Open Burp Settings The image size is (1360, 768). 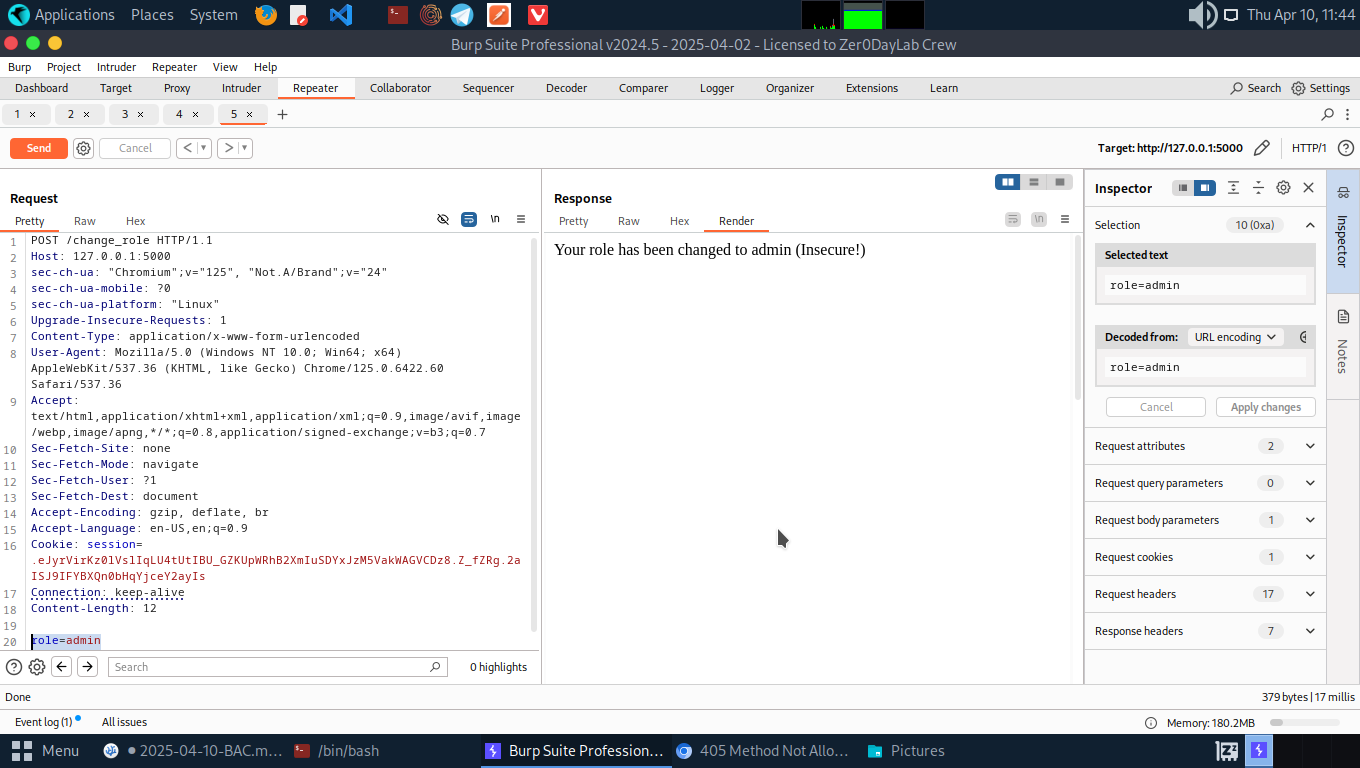tap(1321, 88)
